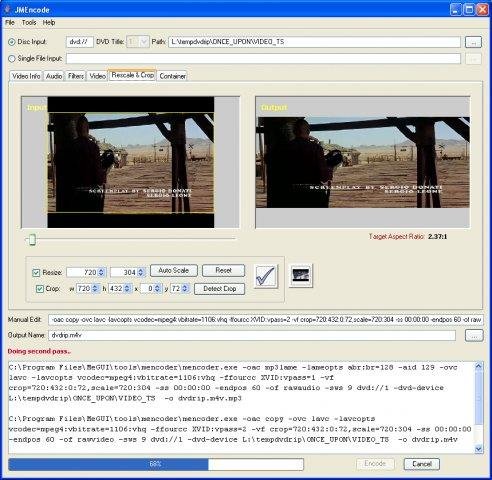Browse for output file name location
This screenshot has height=480, width=492.
point(474,335)
